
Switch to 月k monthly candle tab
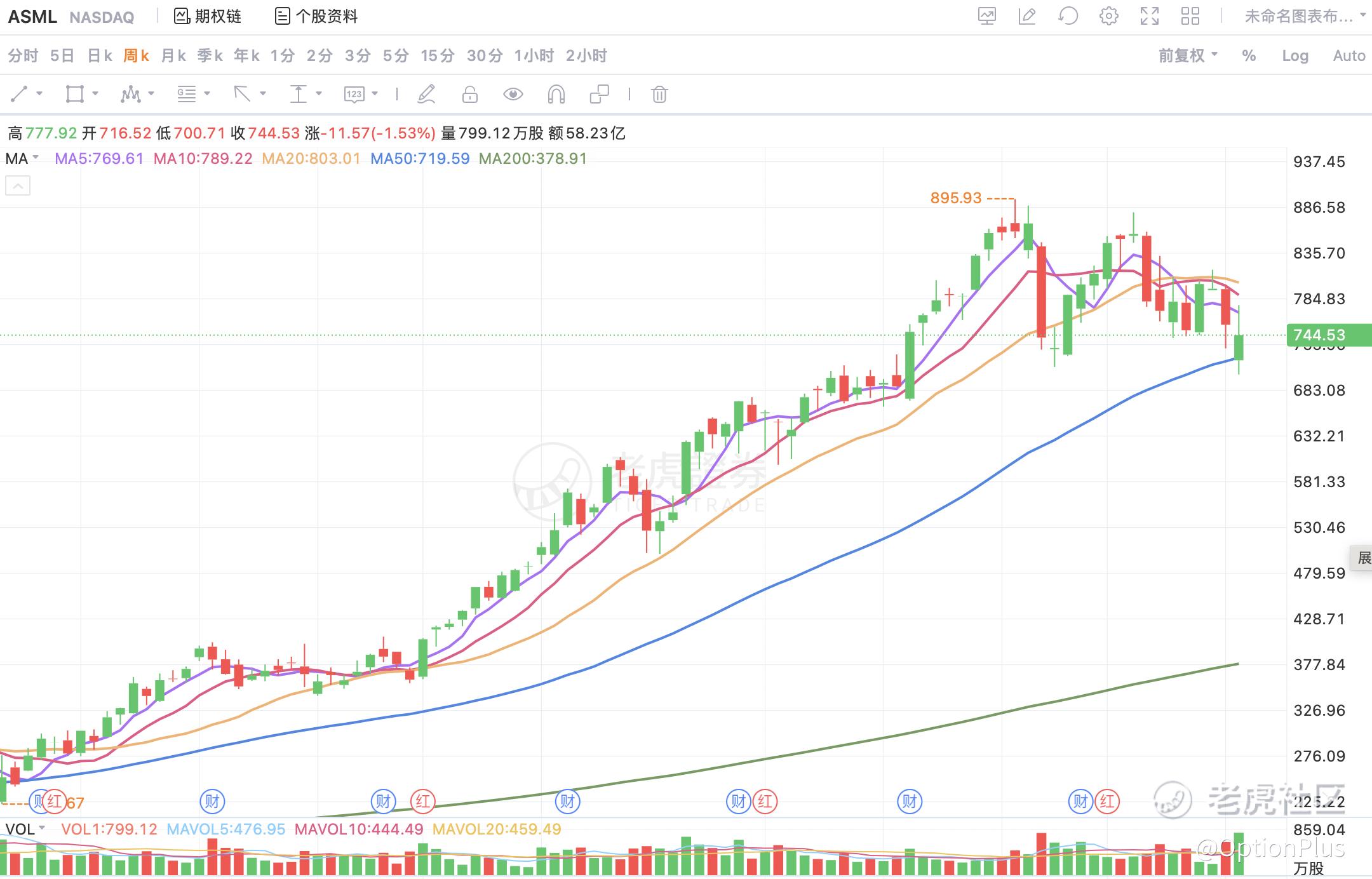173,56
